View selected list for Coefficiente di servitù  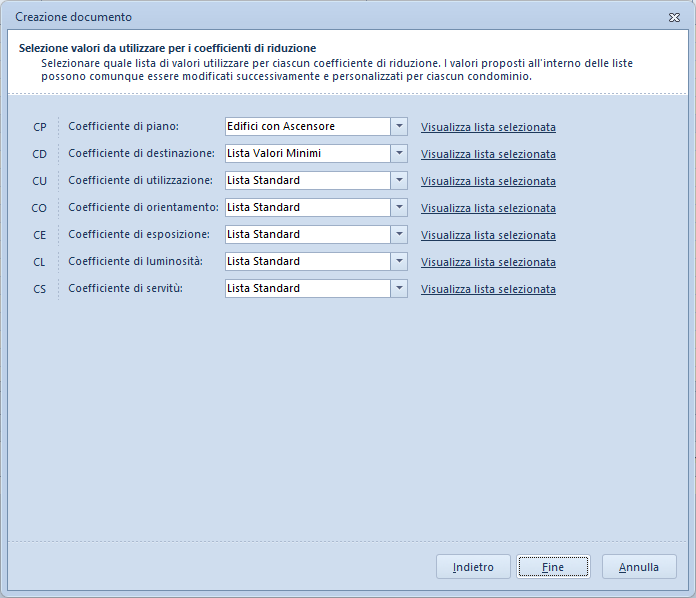pyautogui.click(x=488, y=289)
